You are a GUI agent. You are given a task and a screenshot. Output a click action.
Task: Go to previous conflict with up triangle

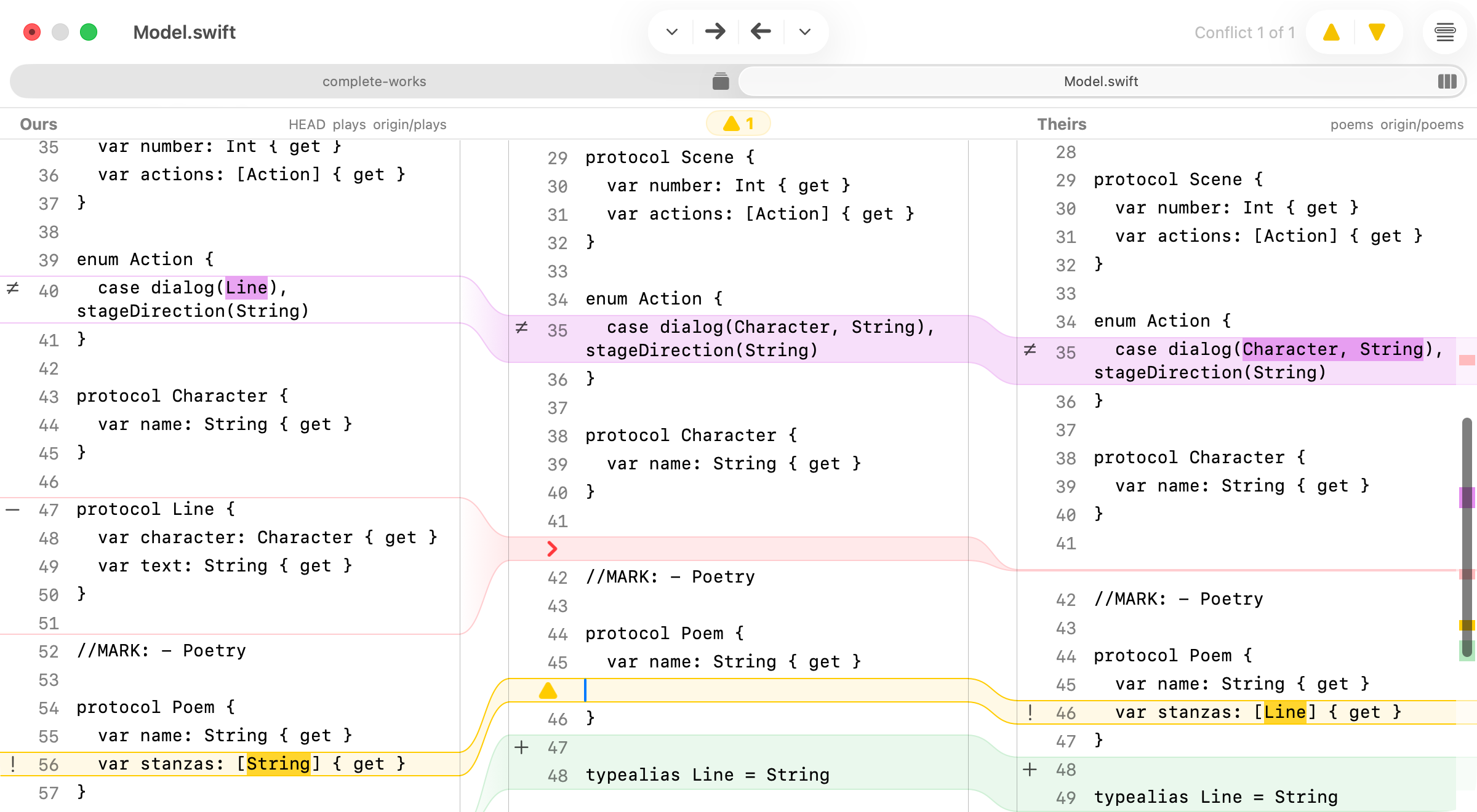1331,33
